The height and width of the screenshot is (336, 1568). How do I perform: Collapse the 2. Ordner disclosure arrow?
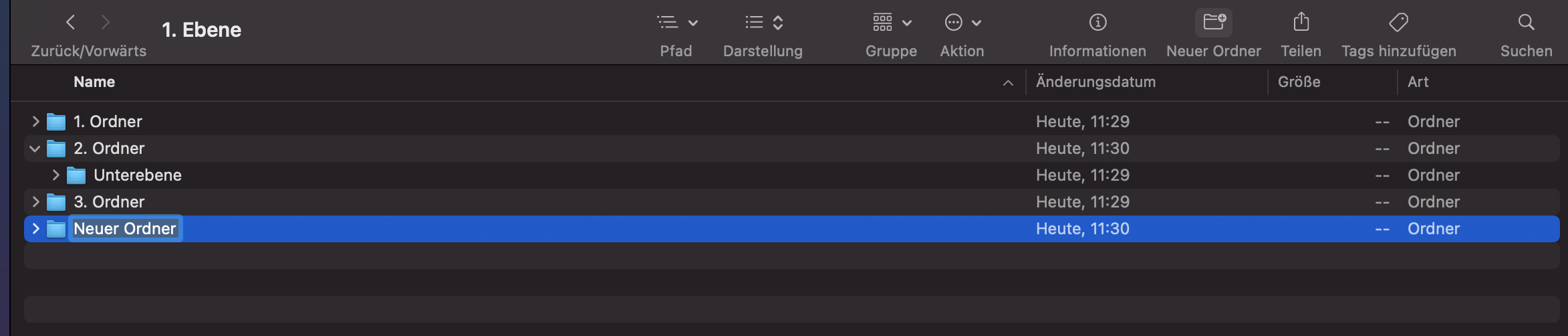click(x=35, y=149)
